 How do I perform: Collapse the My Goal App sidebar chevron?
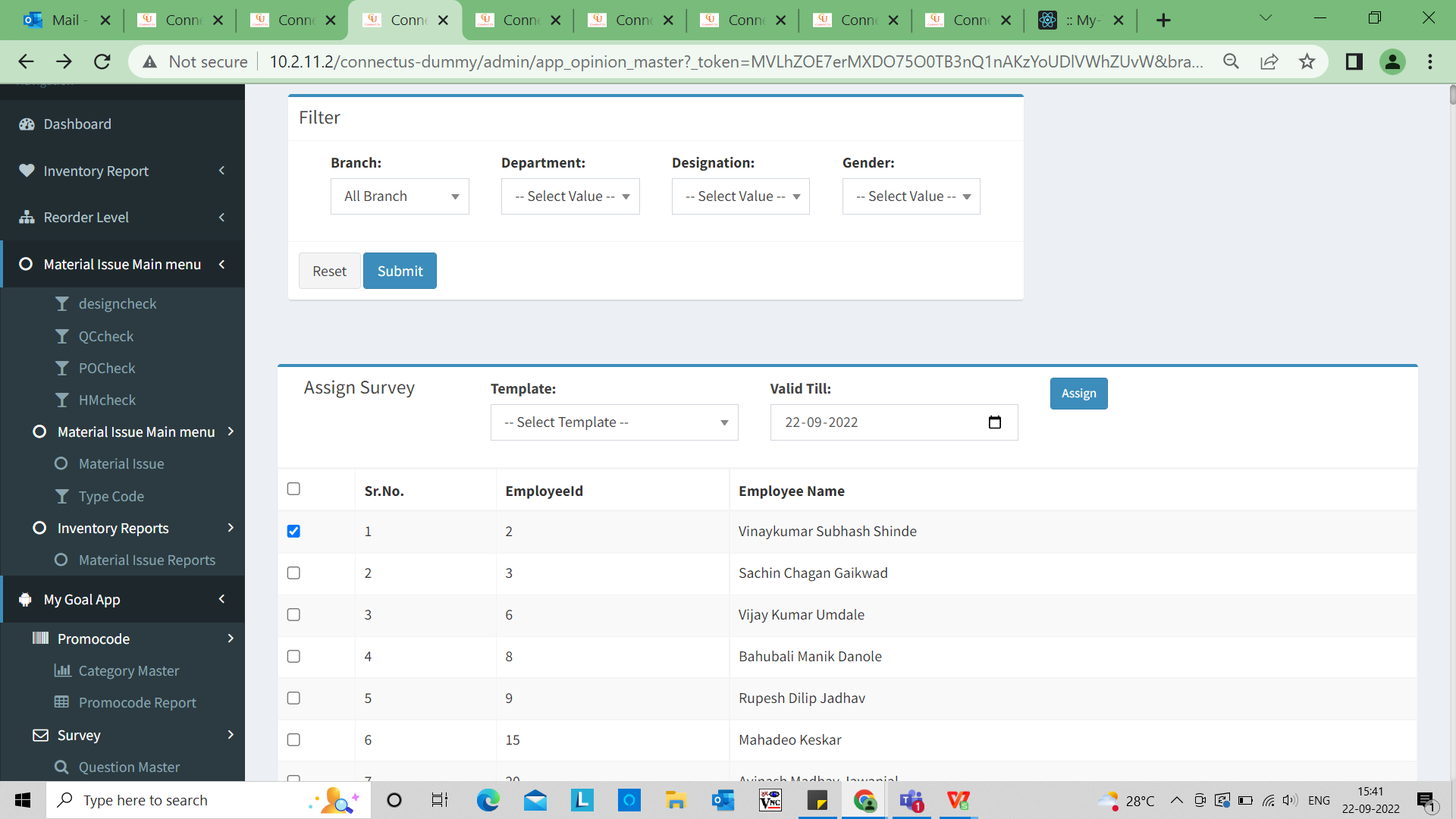(x=221, y=599)
